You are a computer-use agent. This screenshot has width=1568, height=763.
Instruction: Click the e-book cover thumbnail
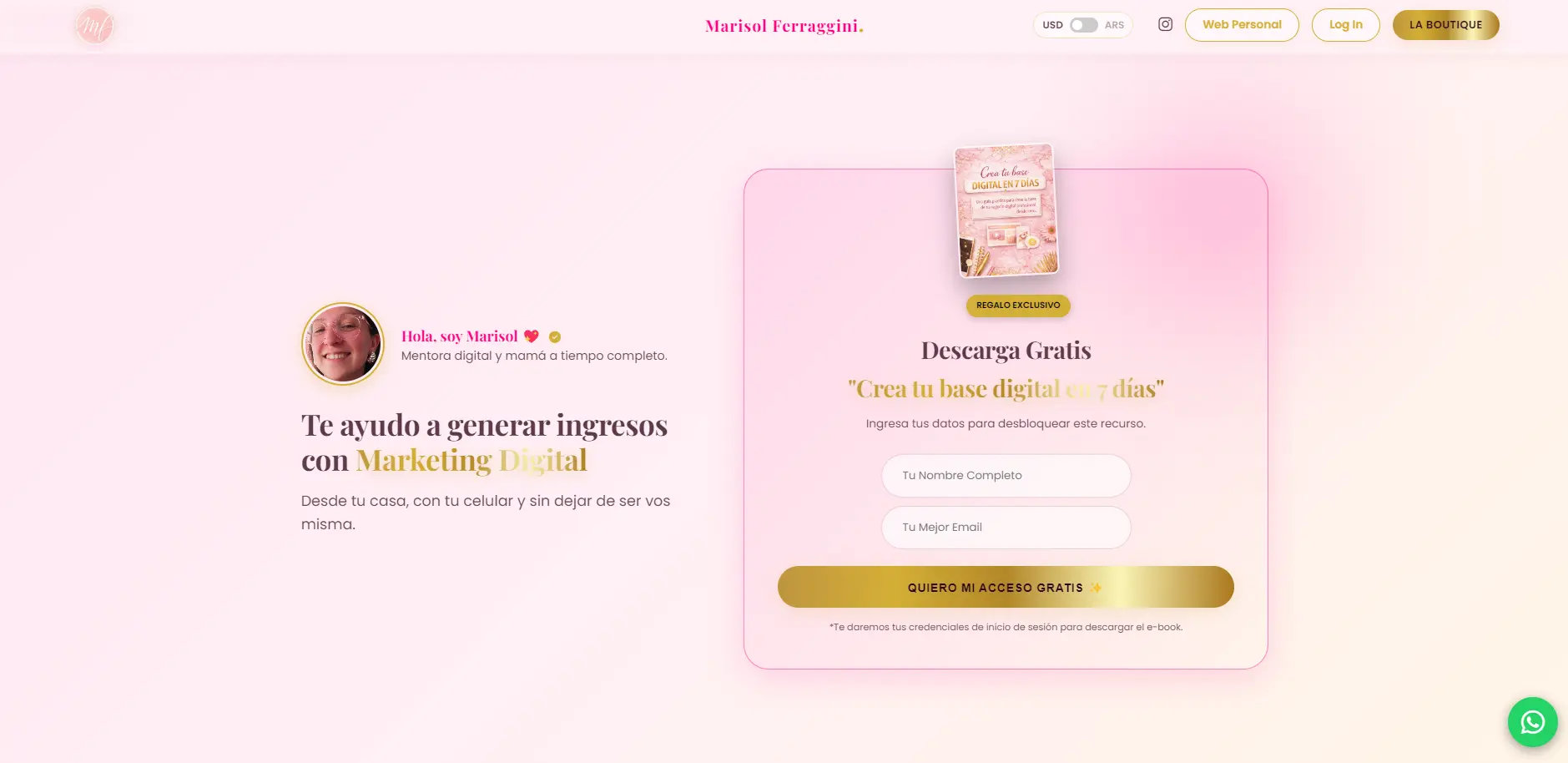1006,210
